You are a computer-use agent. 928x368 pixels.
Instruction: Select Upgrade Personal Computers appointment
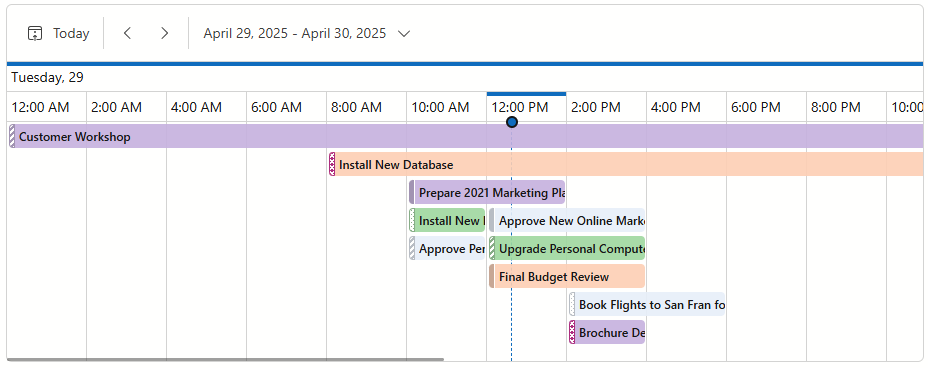point(567,248)
